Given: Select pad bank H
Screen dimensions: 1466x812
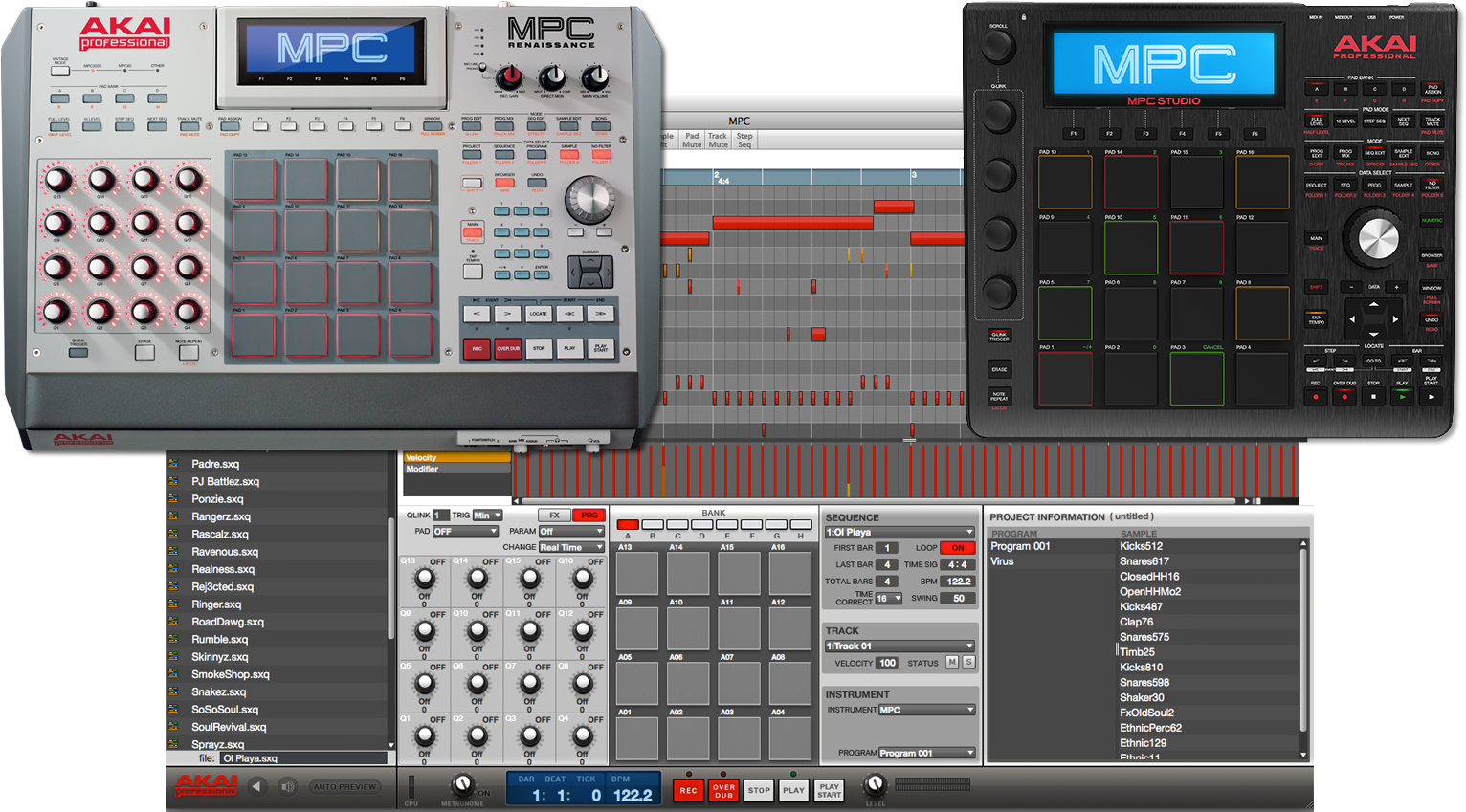Looking at the screenshot, I should tap(800, 524).
